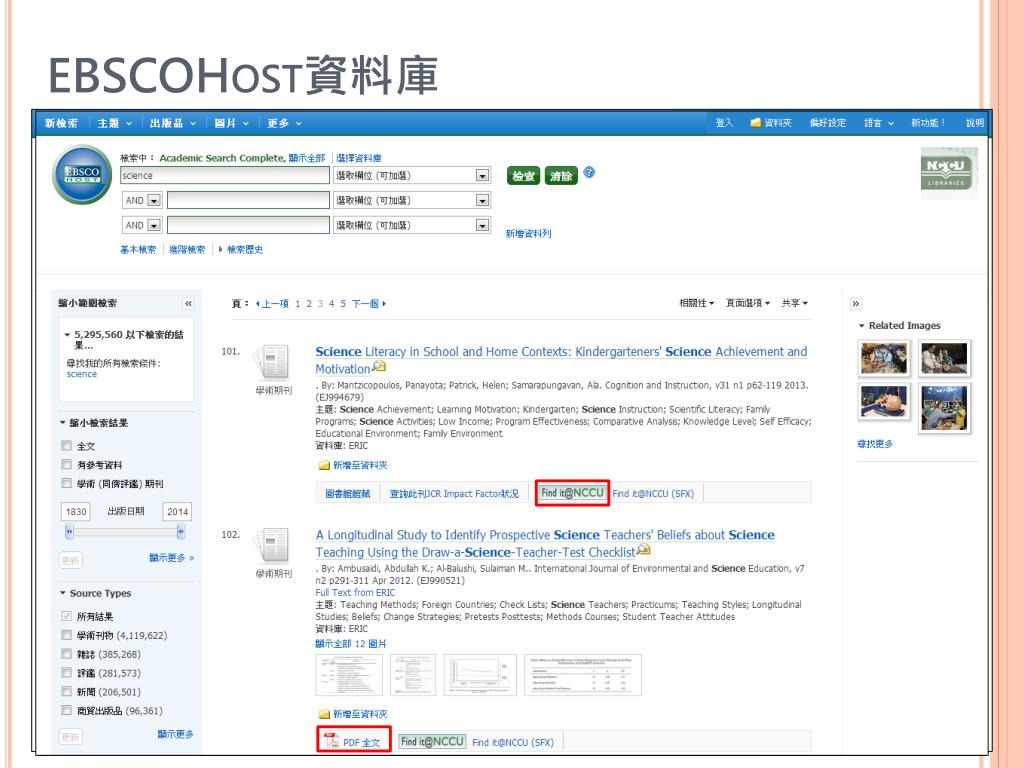Check the 全文 full text checkbox
1024x768 pixels.
click(67, 445)
